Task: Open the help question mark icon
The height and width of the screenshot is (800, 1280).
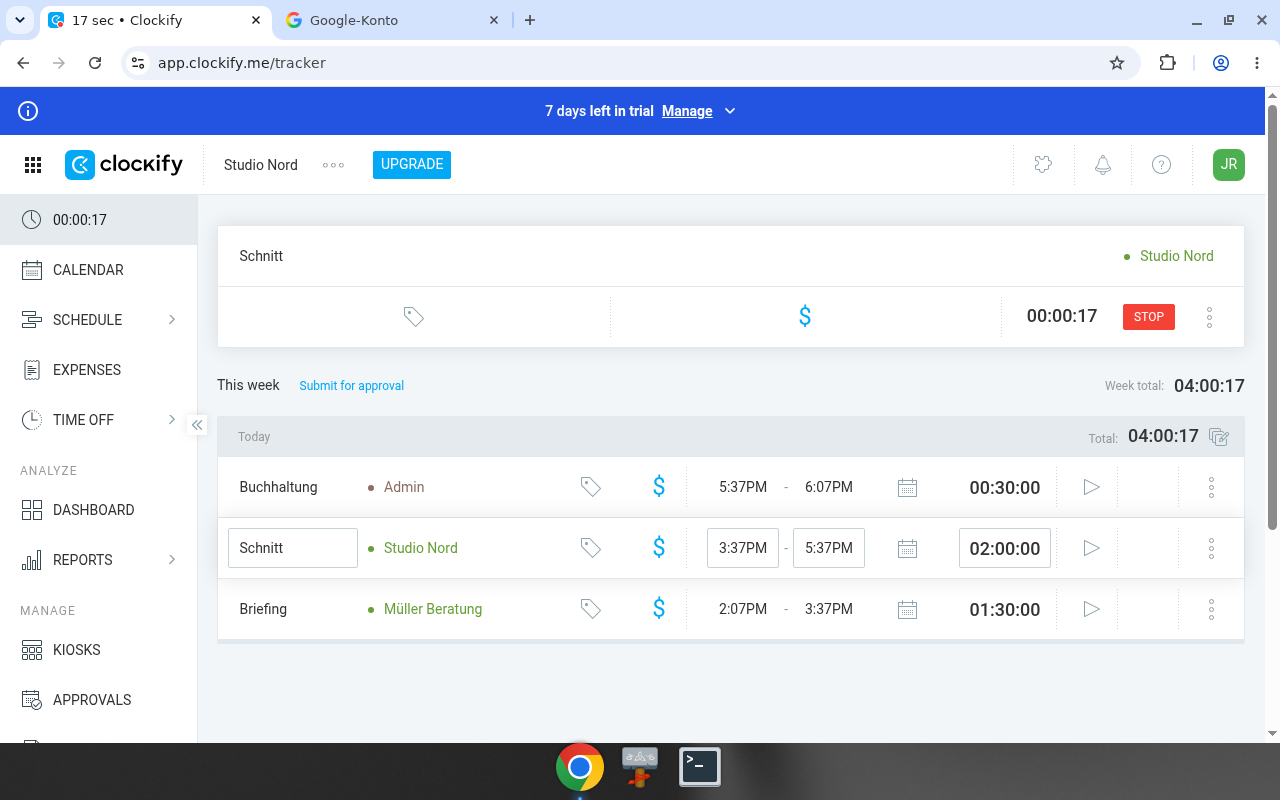Action: 1161,165
